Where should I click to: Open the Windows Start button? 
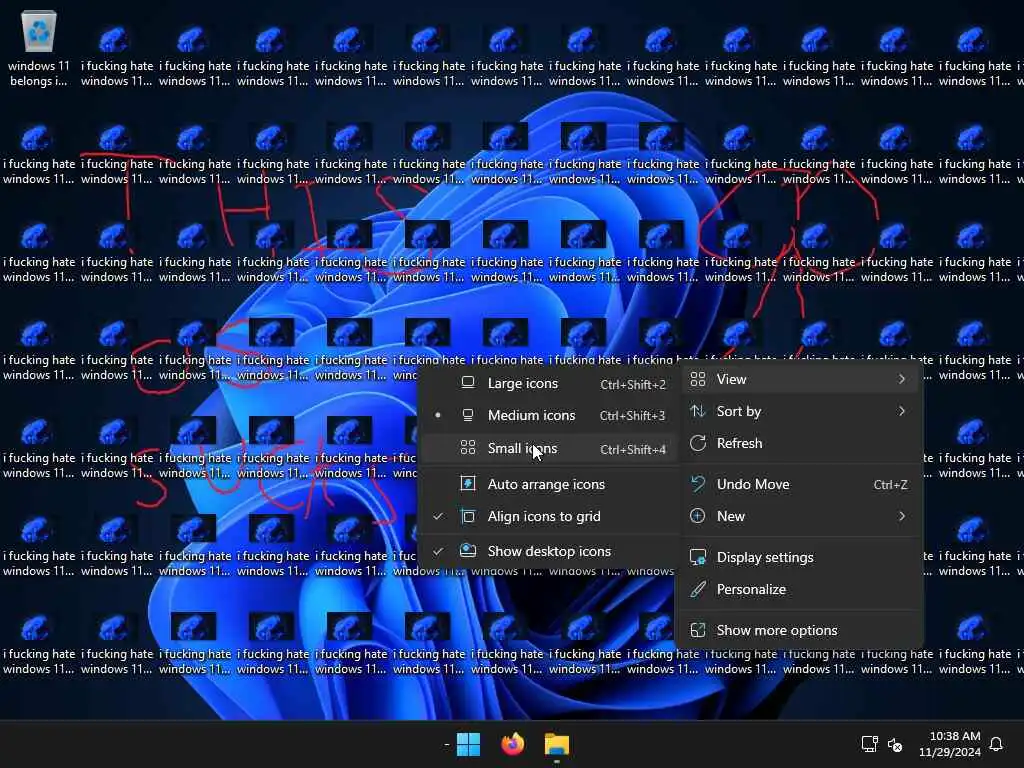pos(468,744)
